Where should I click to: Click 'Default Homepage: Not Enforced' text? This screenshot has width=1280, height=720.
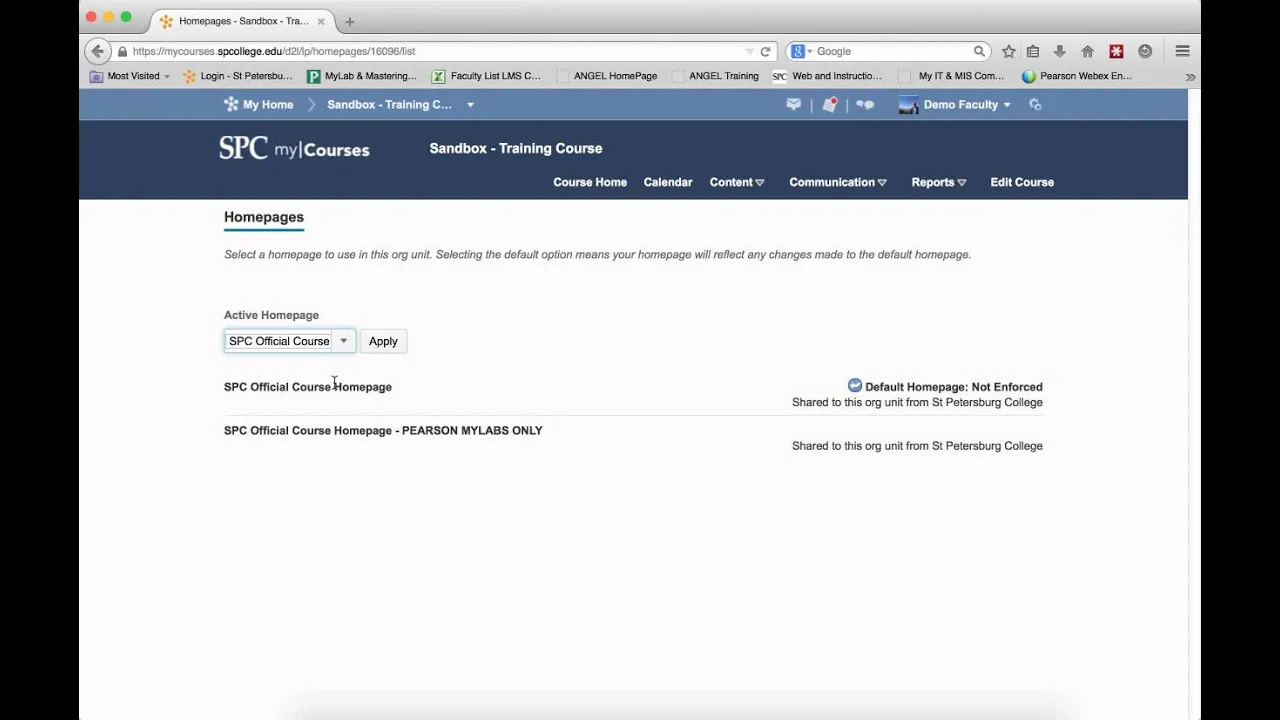(954, 387)
